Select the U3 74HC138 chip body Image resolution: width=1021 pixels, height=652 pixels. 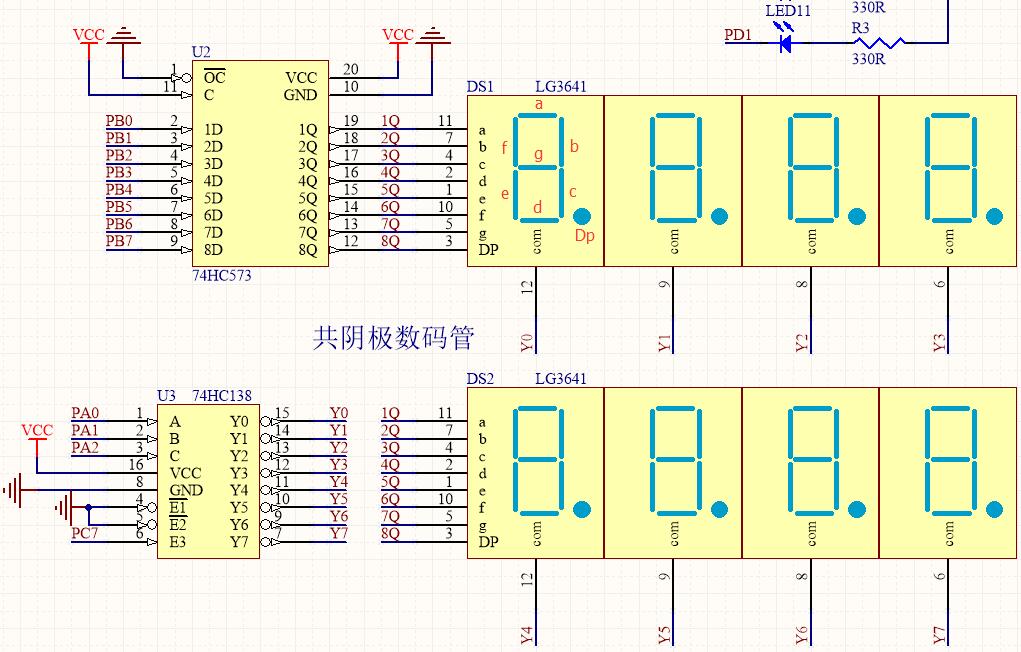point(208,481)
